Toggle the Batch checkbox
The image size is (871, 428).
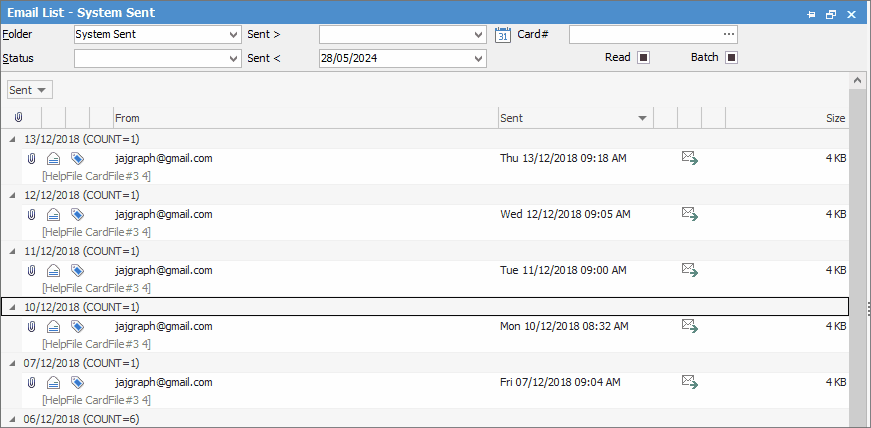point(731,57)
